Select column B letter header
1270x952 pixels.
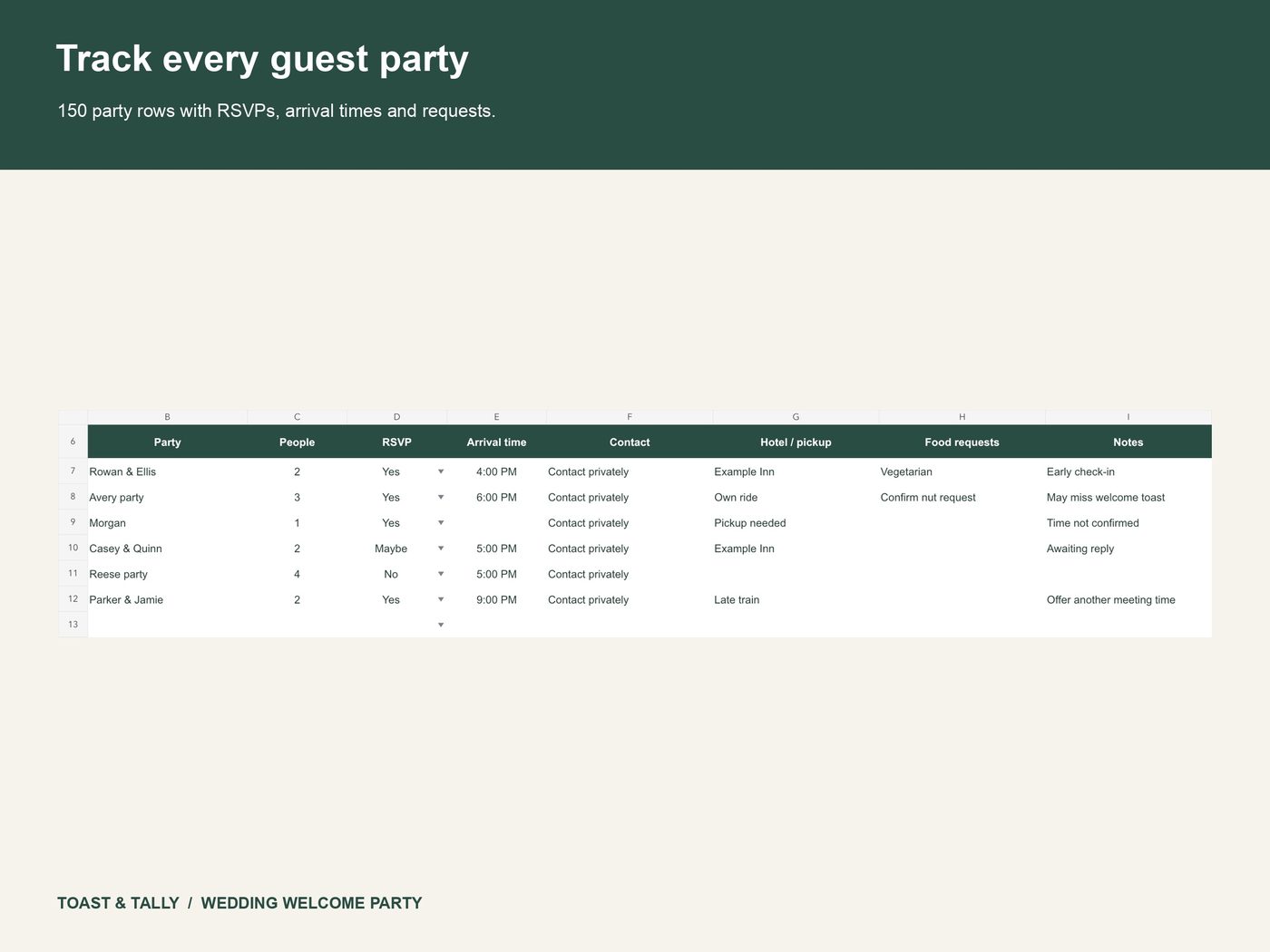point(167,417)
